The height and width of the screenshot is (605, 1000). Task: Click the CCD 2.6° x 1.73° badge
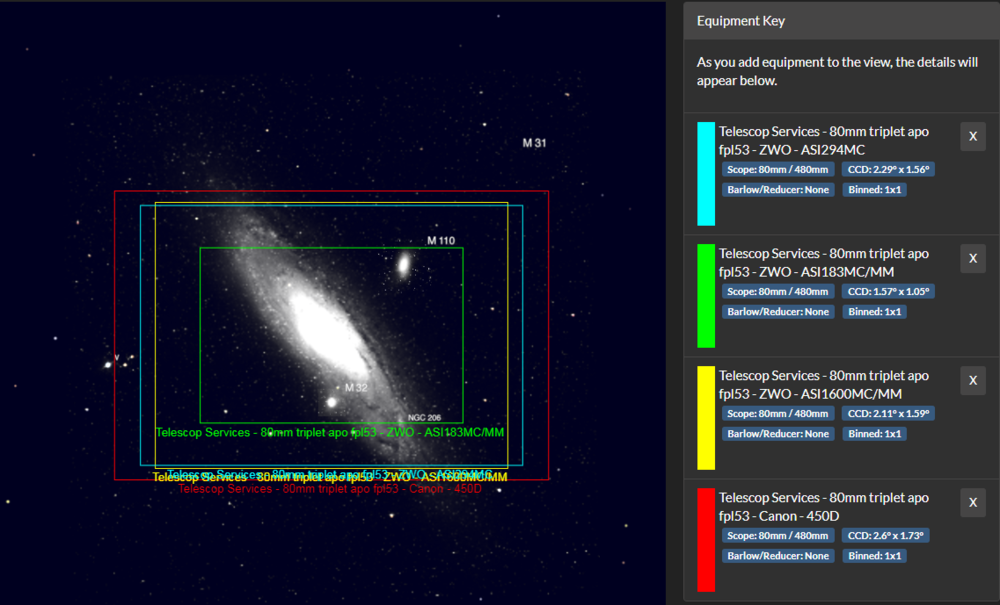(x=885, y=536)
